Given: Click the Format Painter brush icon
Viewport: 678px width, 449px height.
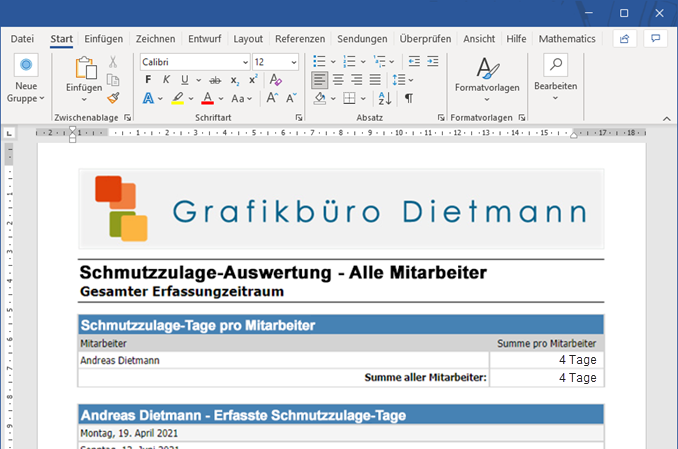Looking at the screenshot, I should pyautogui.click(x=113, y=98).
